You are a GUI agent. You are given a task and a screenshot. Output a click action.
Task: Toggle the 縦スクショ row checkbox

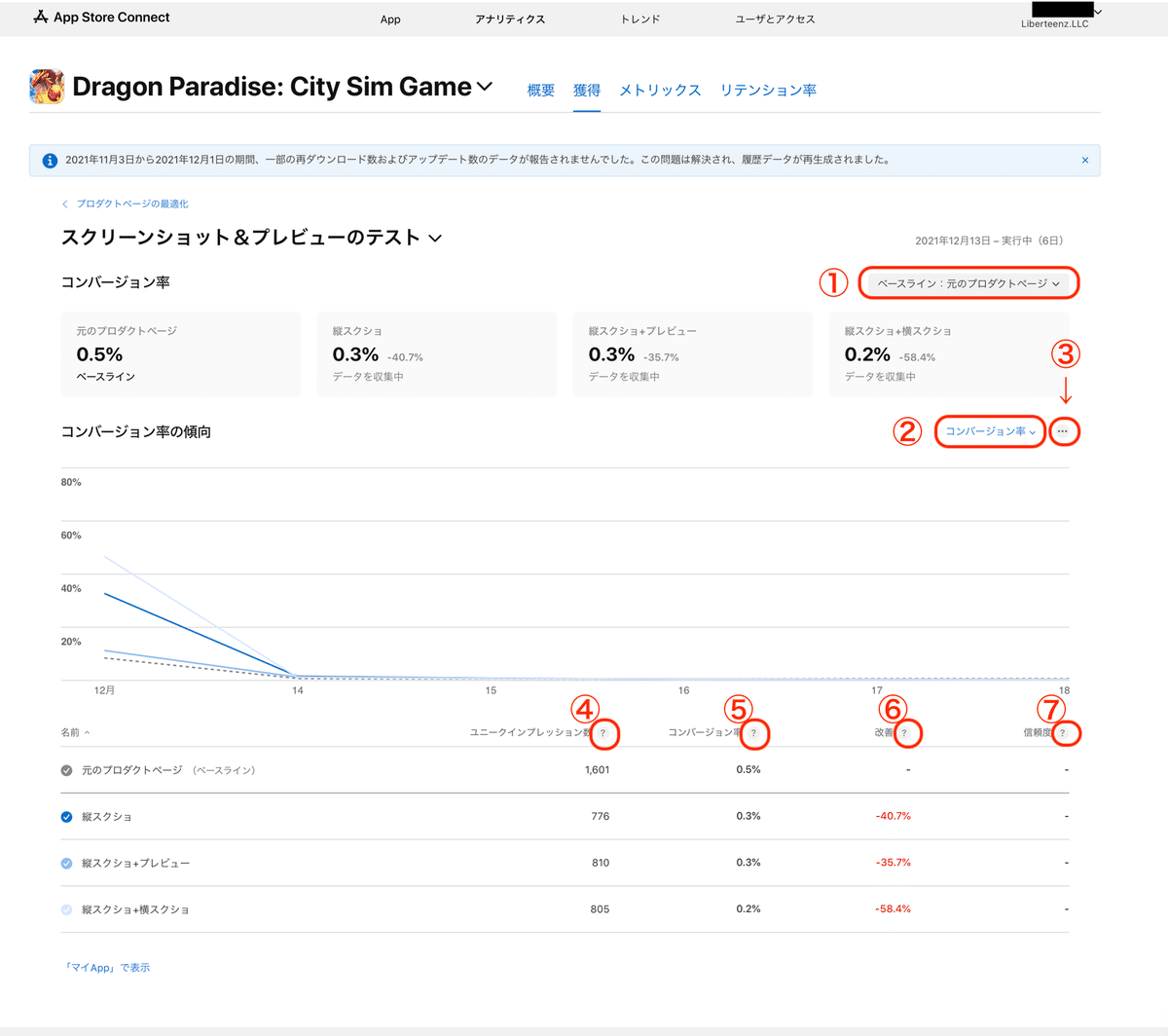click(66, 817)
